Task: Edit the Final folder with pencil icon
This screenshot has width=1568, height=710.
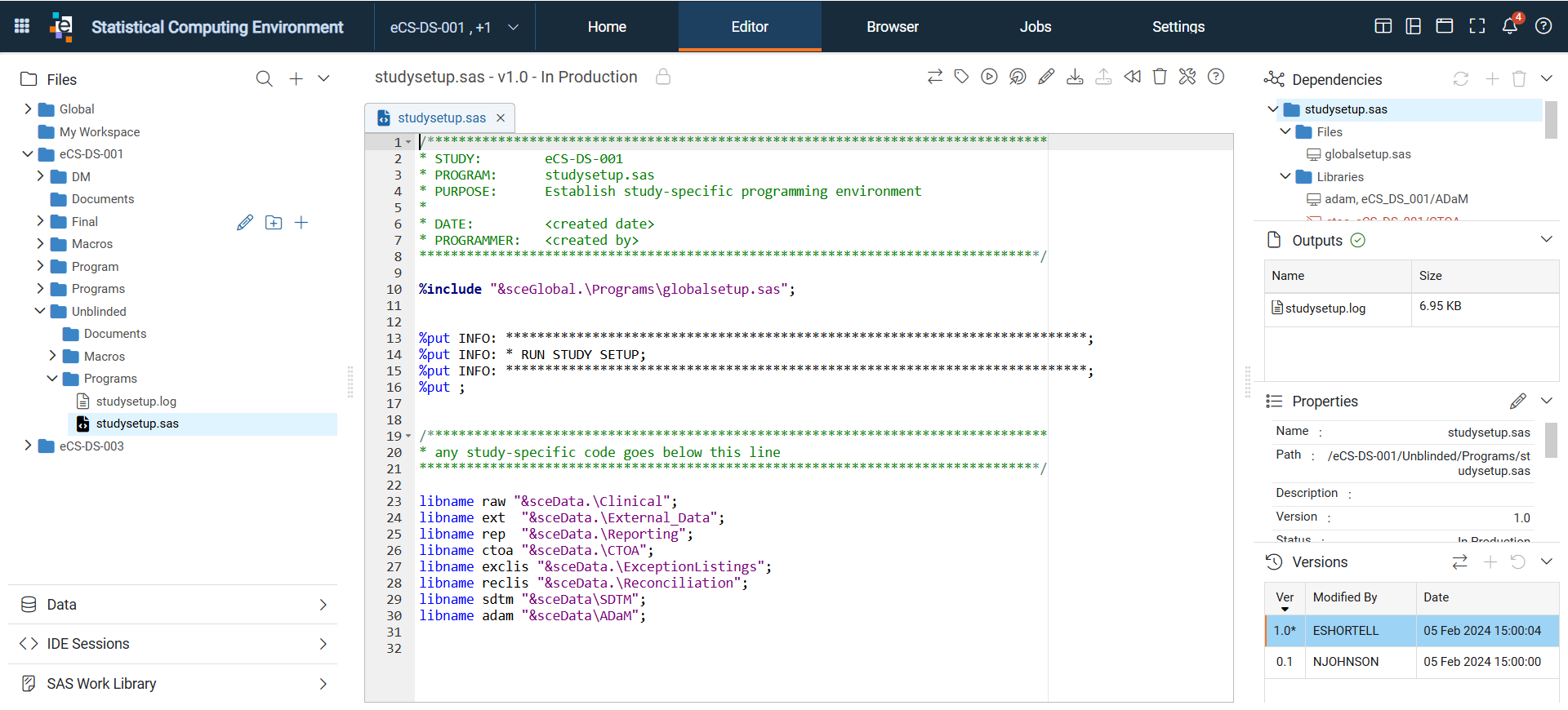Action: (x=245, y=222)
